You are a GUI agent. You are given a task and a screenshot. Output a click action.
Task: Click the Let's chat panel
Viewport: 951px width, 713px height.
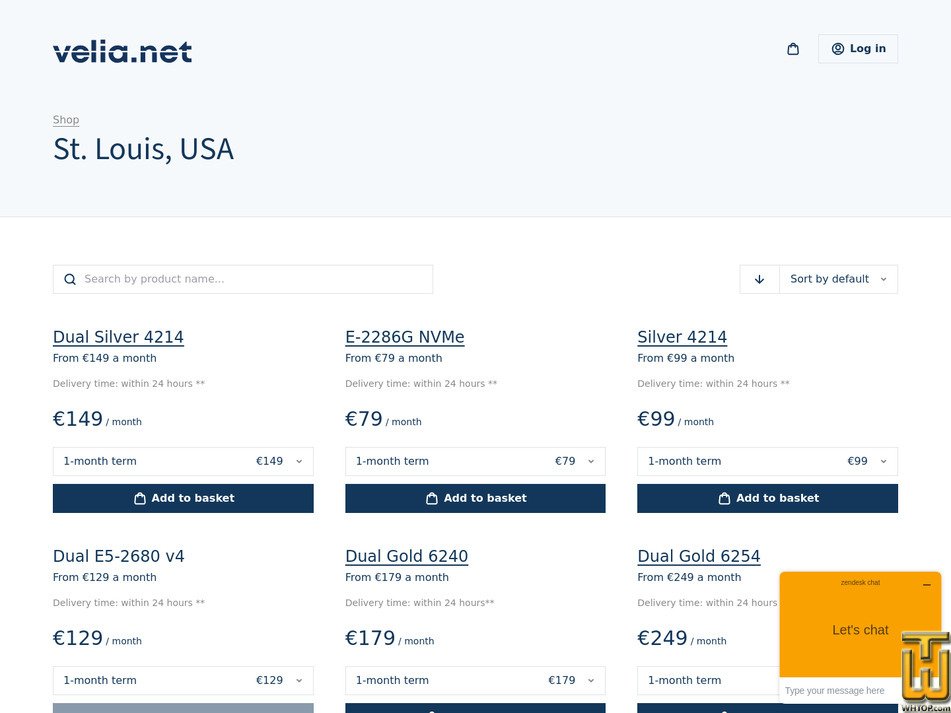tap(860, 631)
